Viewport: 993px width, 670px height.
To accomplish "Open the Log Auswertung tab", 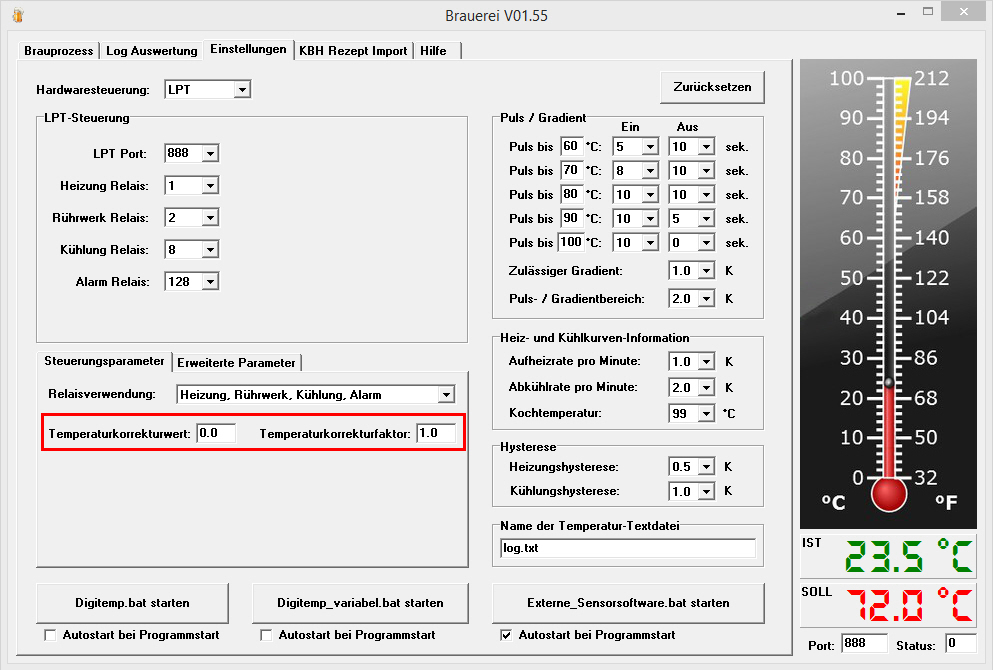I will tap(152, 51).
